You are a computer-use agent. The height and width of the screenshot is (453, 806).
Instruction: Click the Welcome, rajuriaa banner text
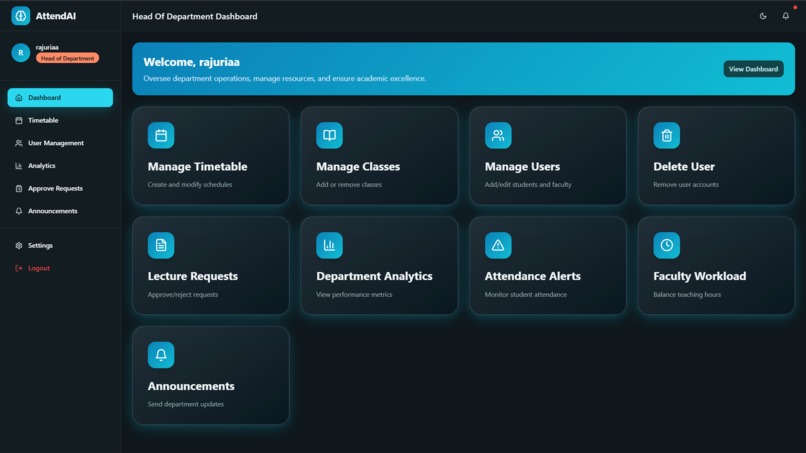pyautogui.click(x=191, y=62)
